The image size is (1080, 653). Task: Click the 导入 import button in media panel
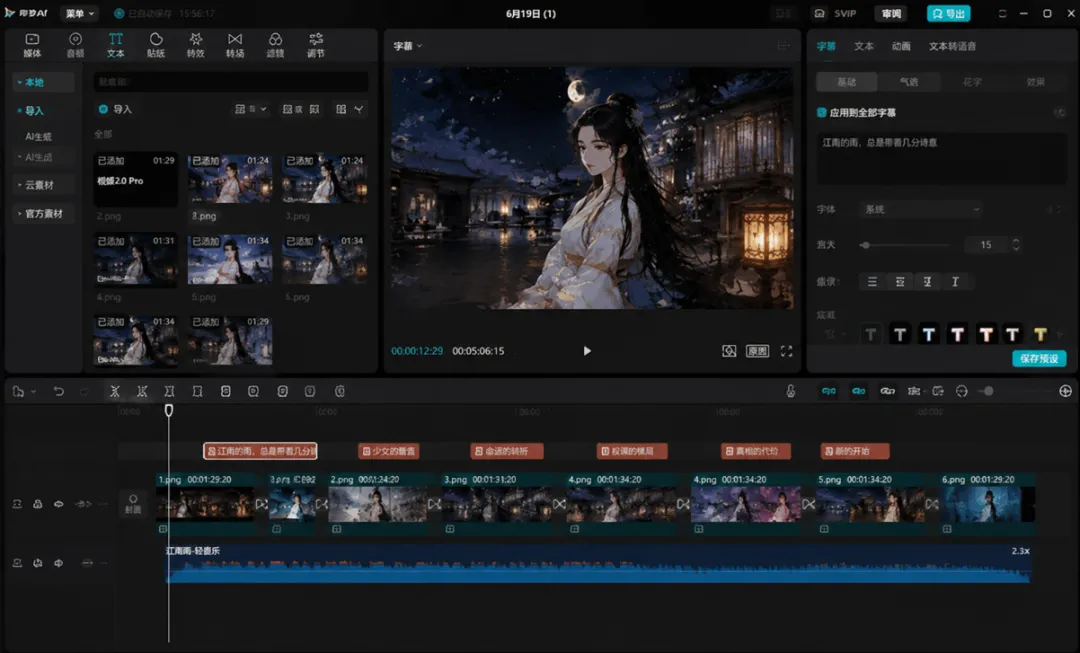[x=116, y=109]
